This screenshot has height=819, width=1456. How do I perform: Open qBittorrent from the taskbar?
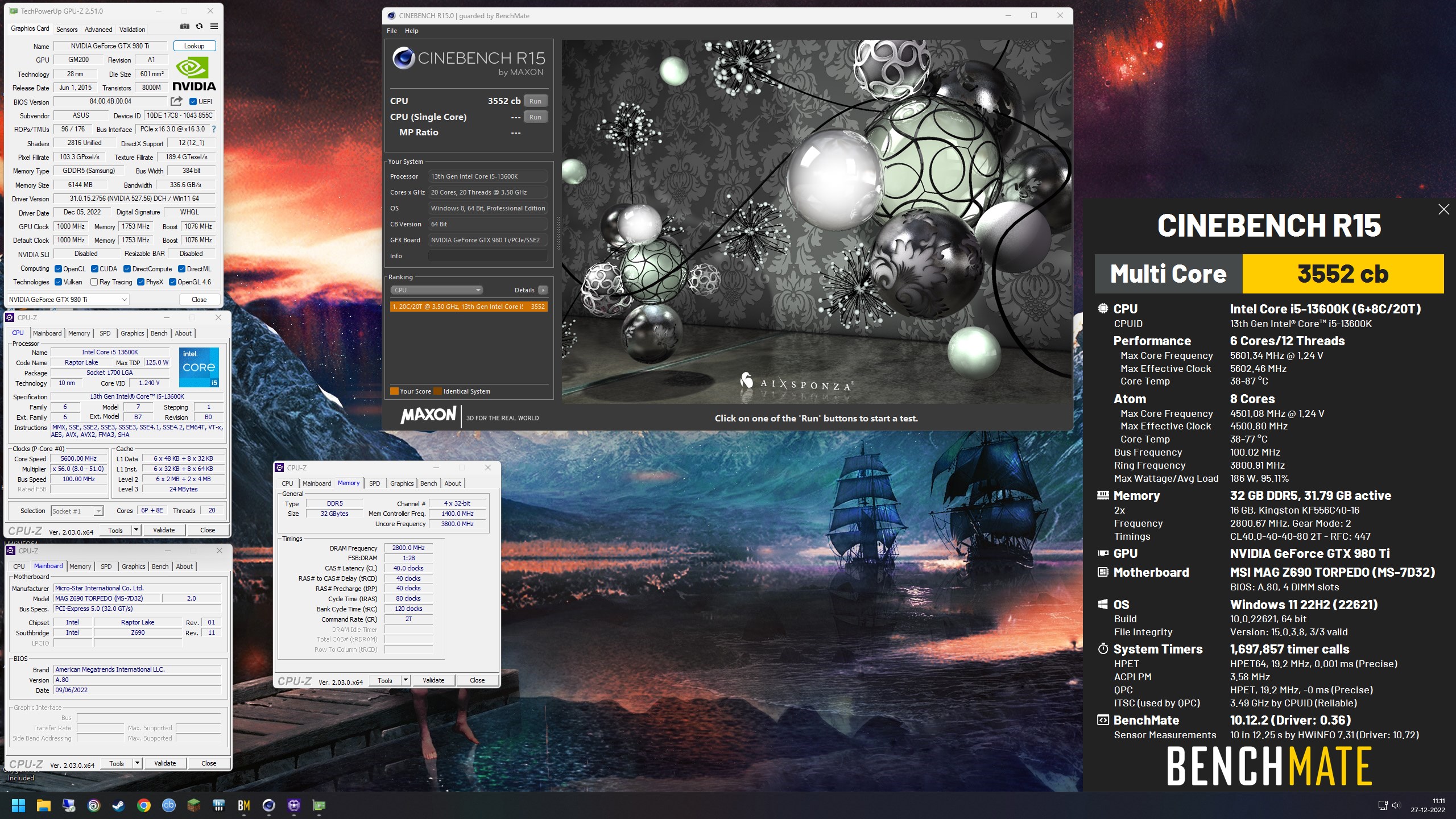(x=168, y=805)
